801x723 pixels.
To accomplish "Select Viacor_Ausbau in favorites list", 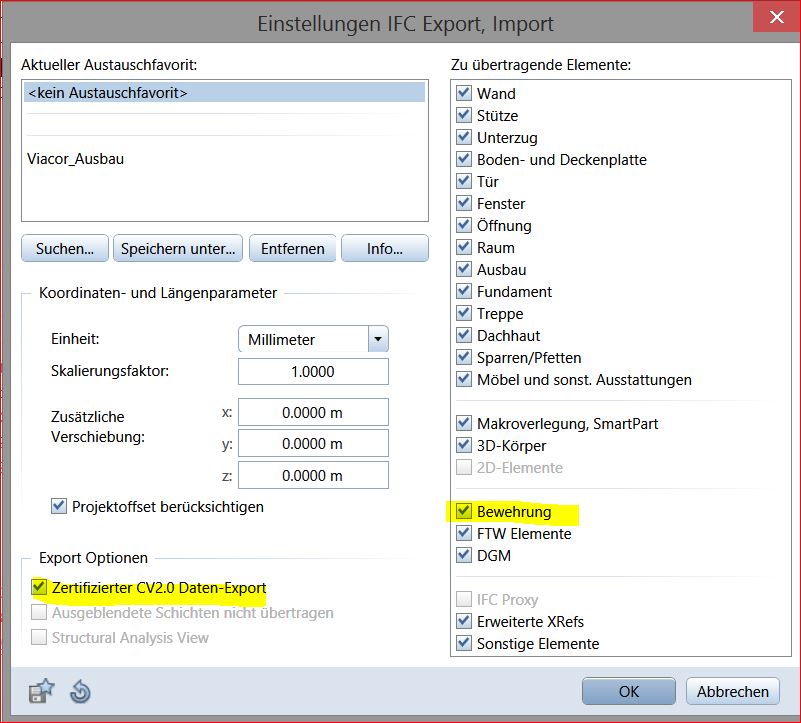I will [77, 159].
